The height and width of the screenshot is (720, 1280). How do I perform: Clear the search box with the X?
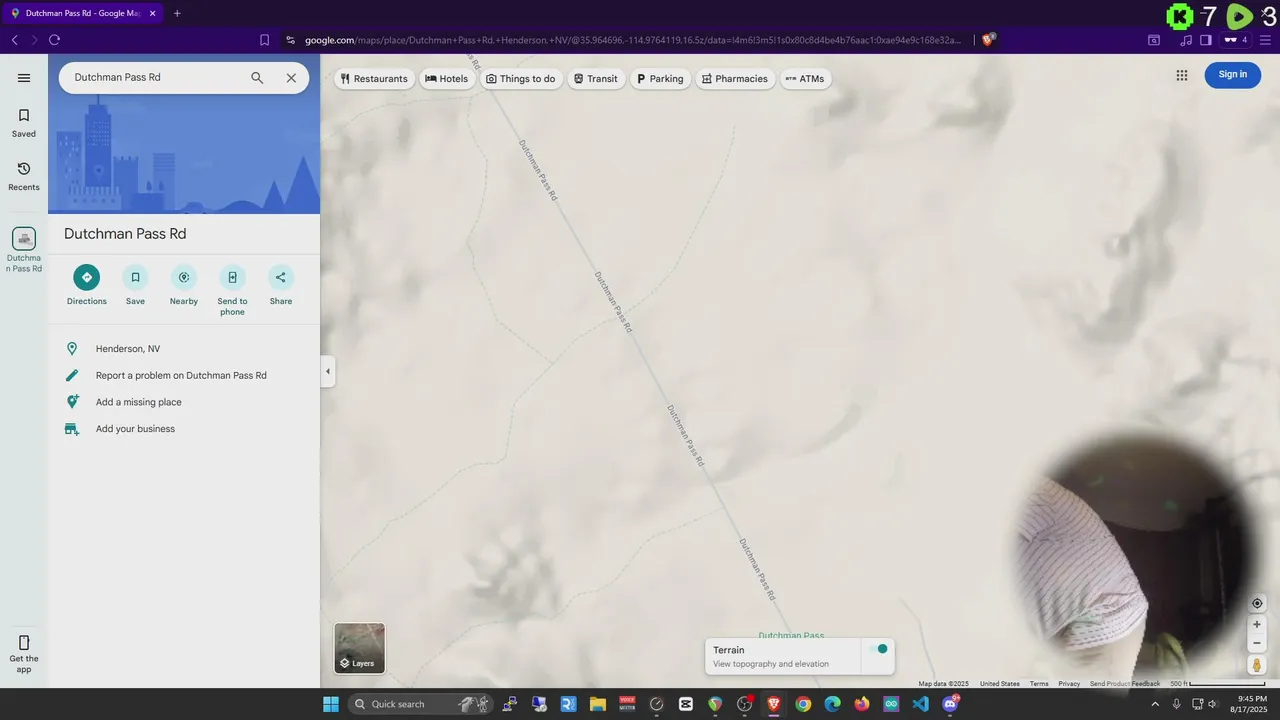tap(291, 78)
